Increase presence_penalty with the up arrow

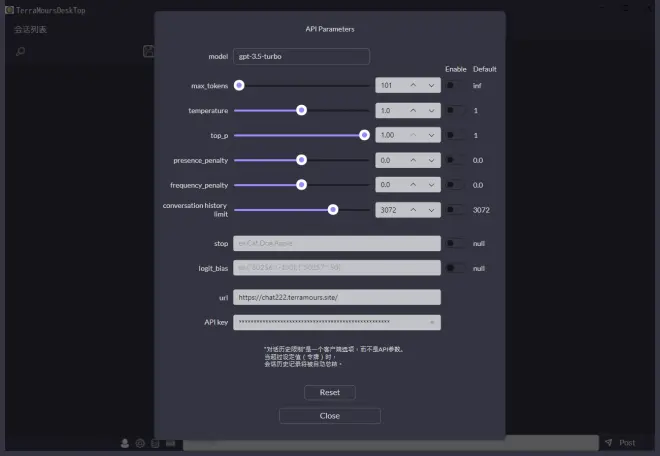coord(412,160)
